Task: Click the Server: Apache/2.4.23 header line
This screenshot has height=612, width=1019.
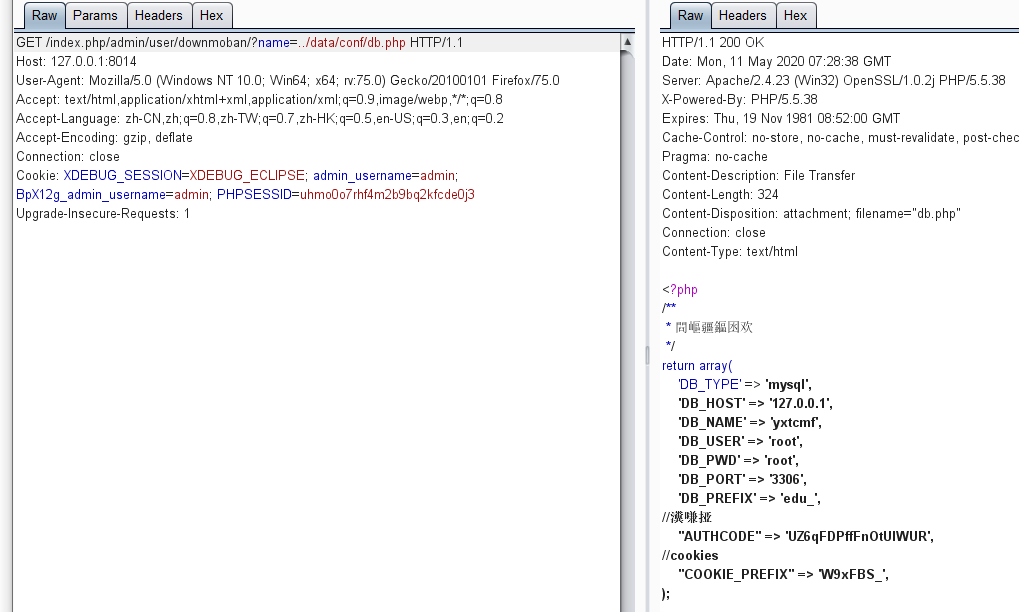Action: (x=833, y=81)
